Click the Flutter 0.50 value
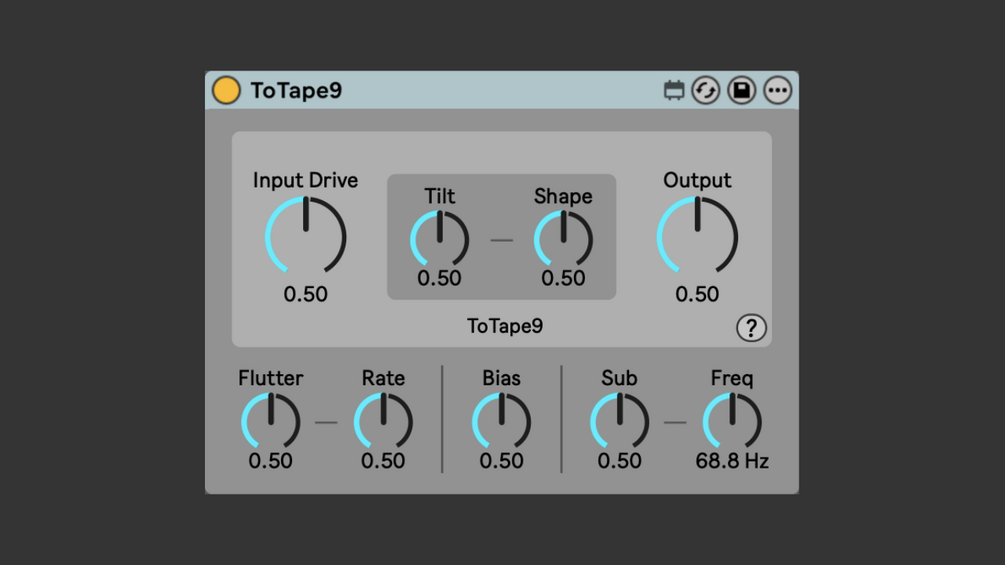The image size is (1005, 565). point(270,461)
